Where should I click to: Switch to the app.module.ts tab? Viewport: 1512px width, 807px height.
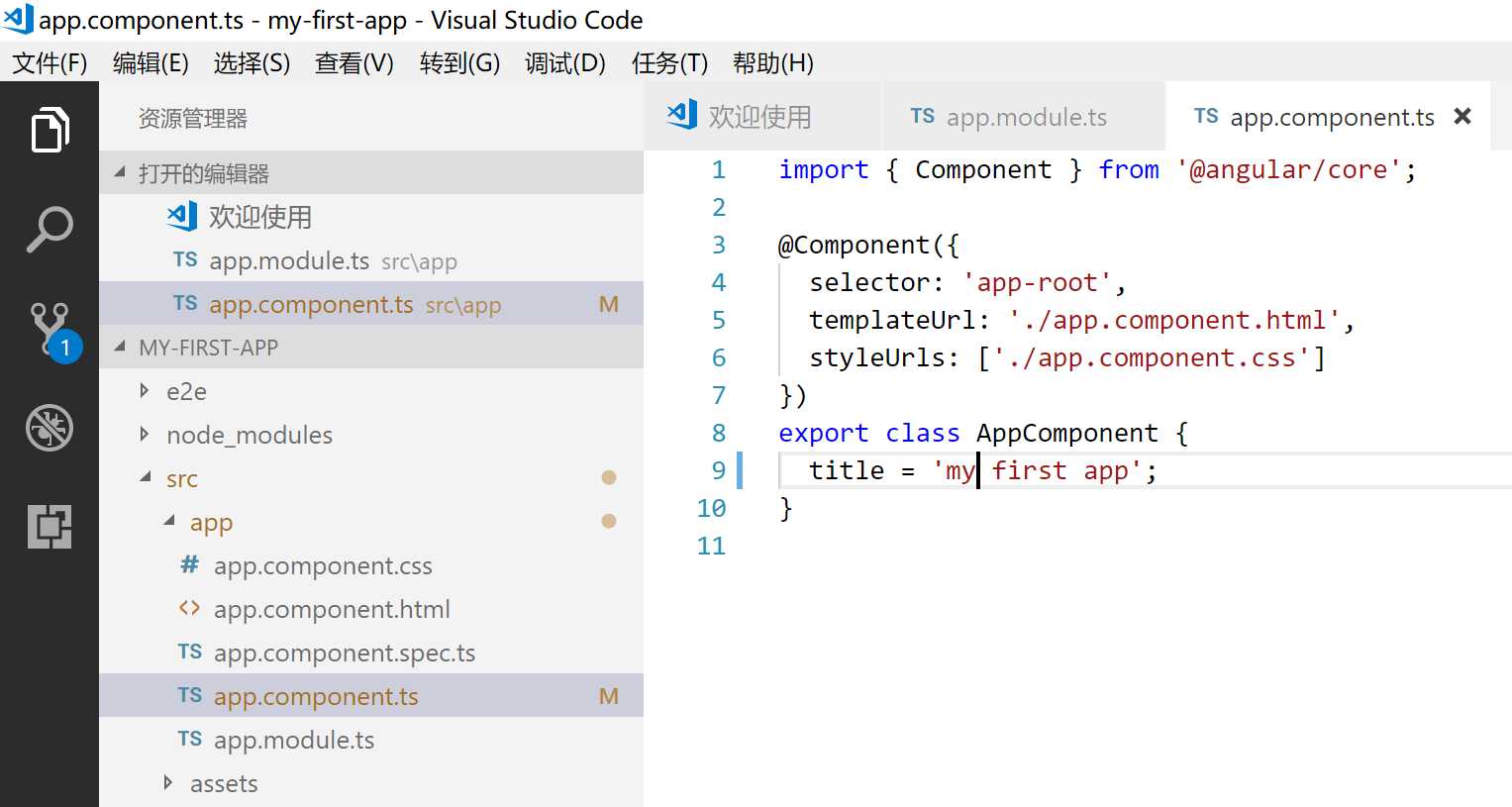coord(1024,116)
